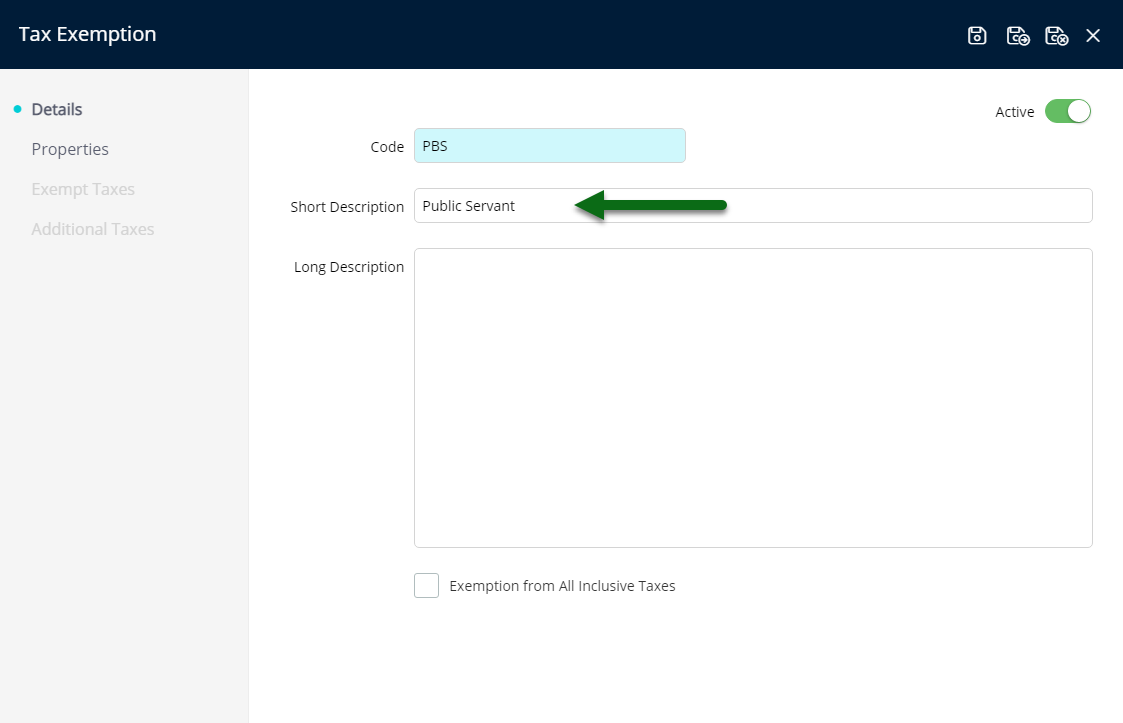Click the Exemption from All Inclusive Taxes label
Image resolution: width=1123 pixels, height=723 pixels.
tap(562, 585)
